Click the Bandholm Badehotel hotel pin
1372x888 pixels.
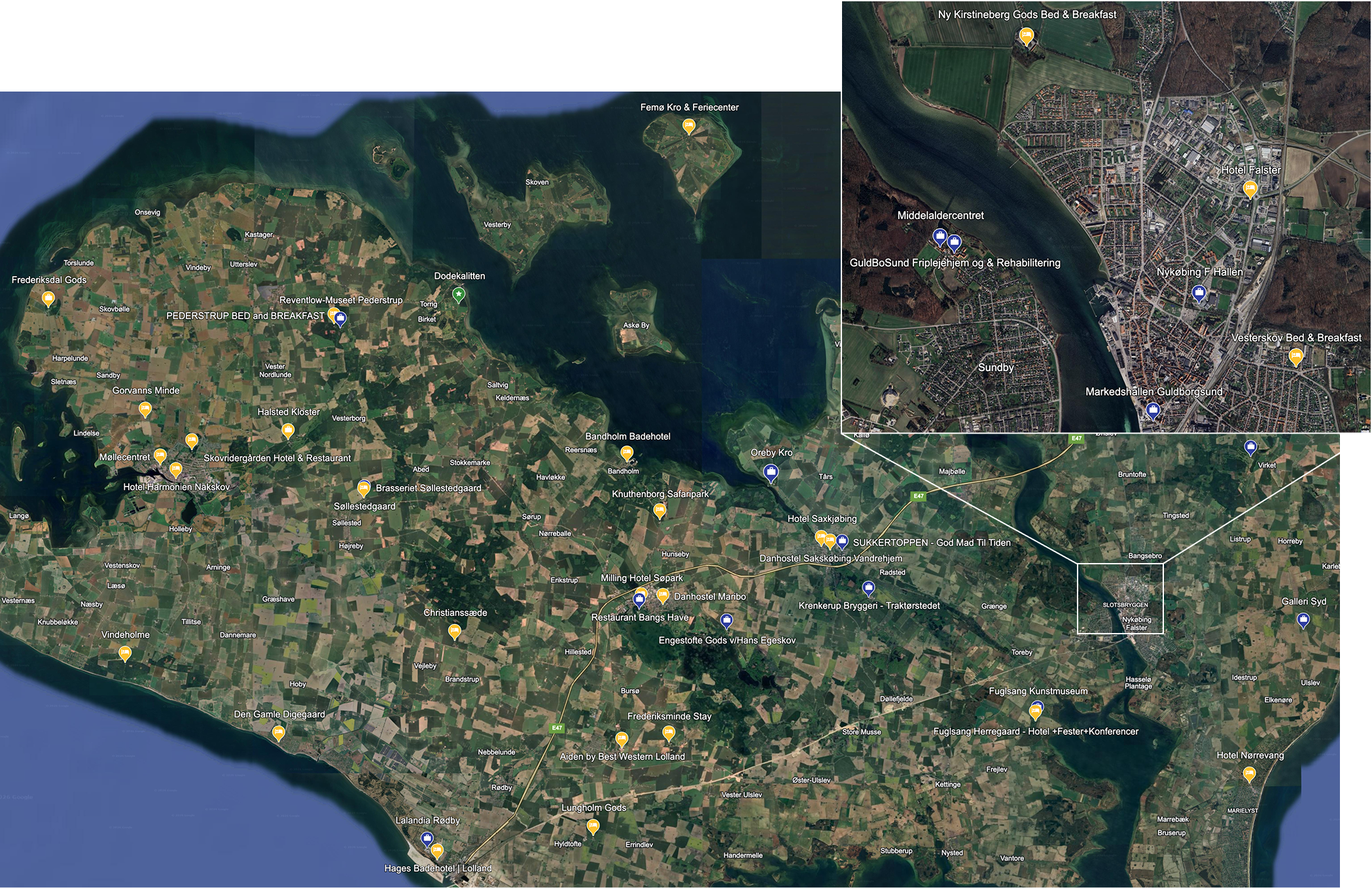[627, 453]
